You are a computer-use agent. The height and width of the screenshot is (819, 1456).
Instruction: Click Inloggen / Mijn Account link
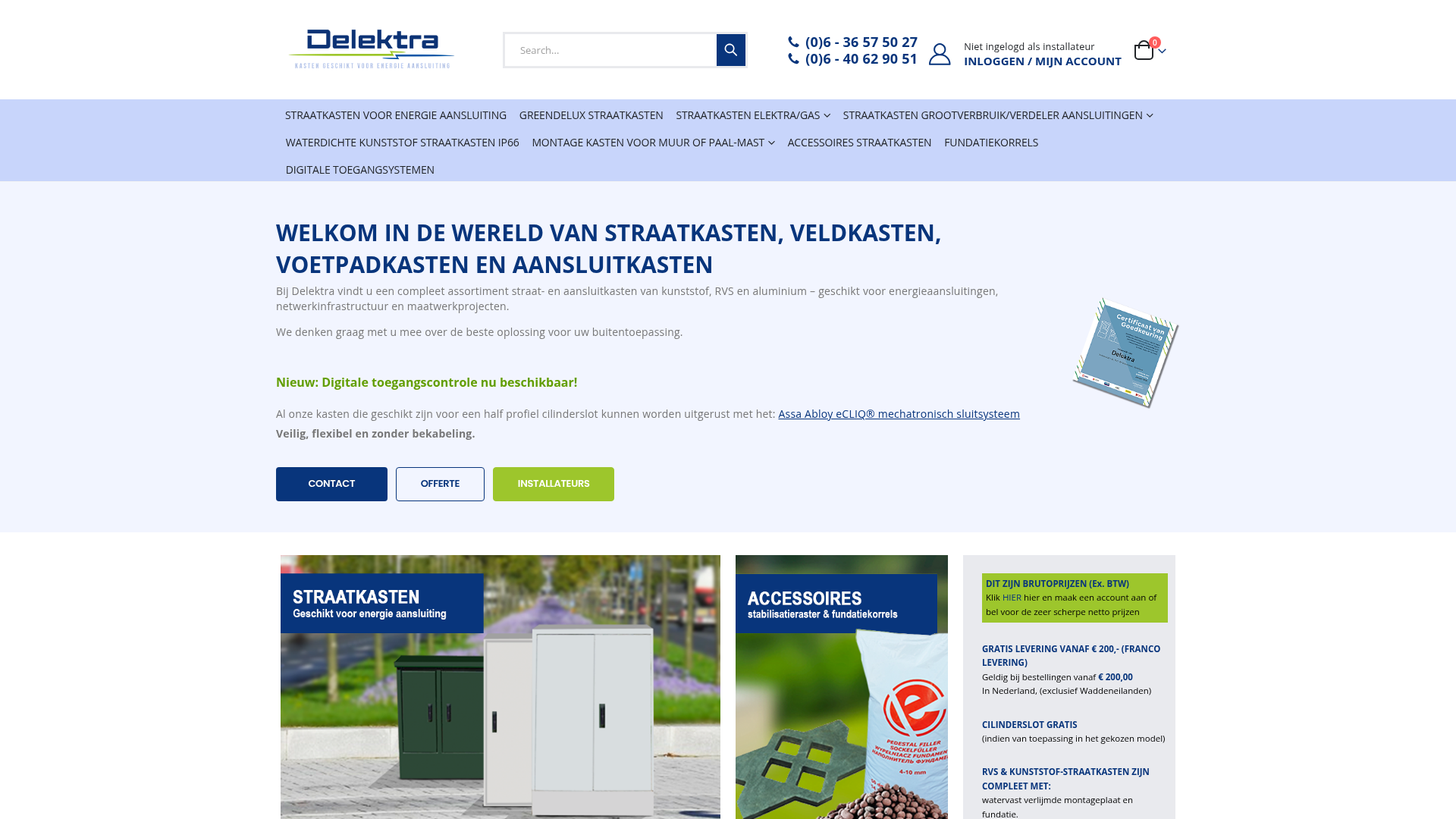[1043, 61]
